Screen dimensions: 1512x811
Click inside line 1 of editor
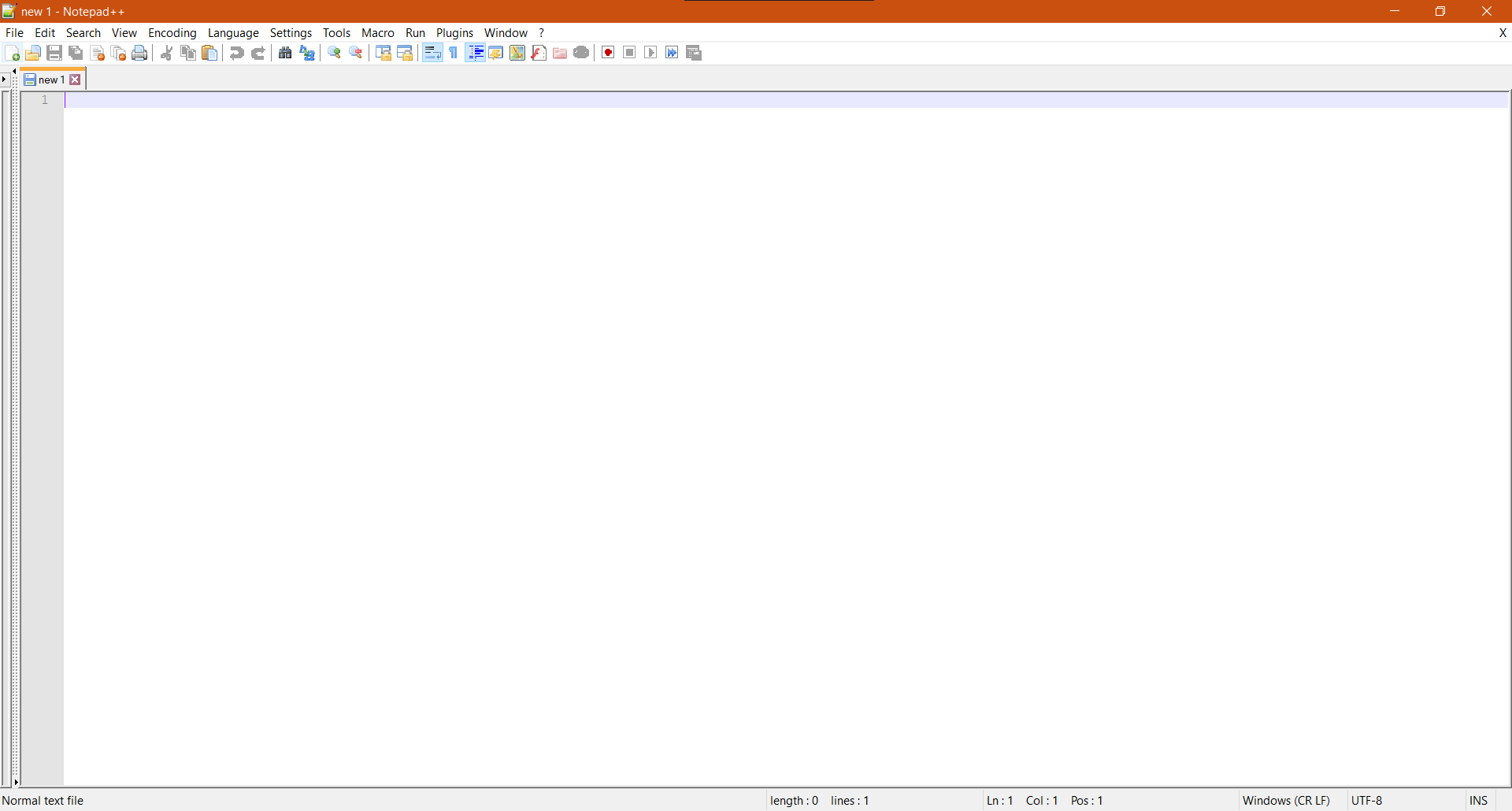pyautogui.click(x=786, y=100)
